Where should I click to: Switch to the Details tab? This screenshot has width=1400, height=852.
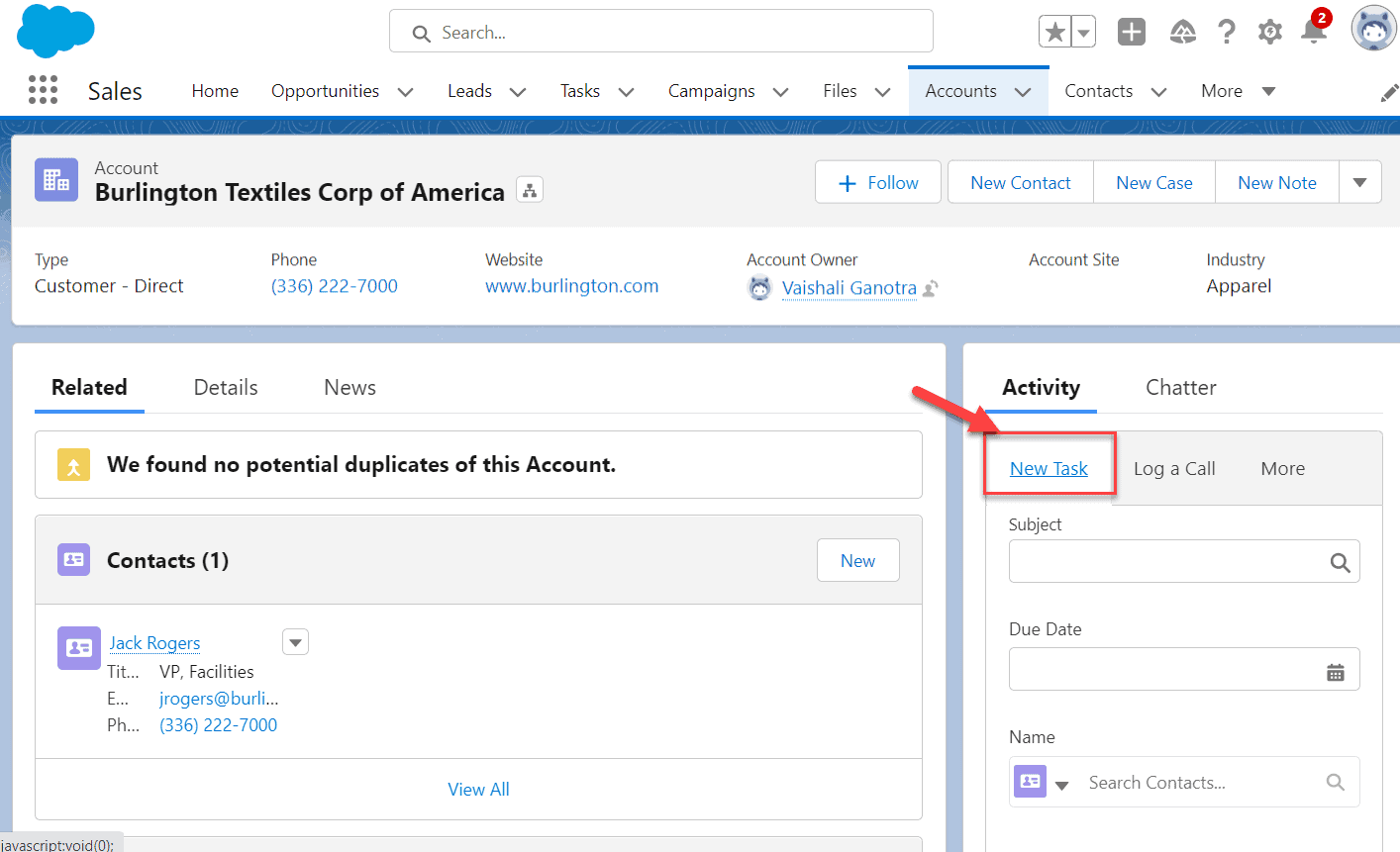pos(225,387)
